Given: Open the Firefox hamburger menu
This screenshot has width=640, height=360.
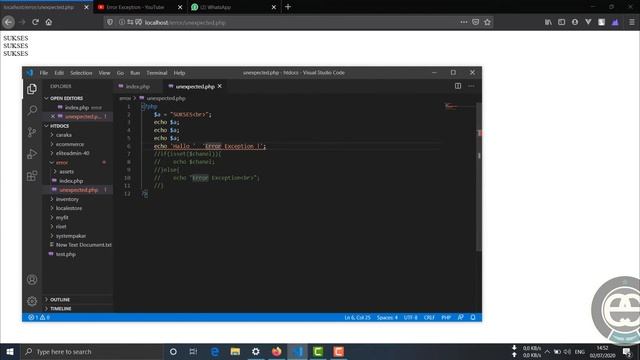Looking at the screenshot, I should click(x=632, y=22).
